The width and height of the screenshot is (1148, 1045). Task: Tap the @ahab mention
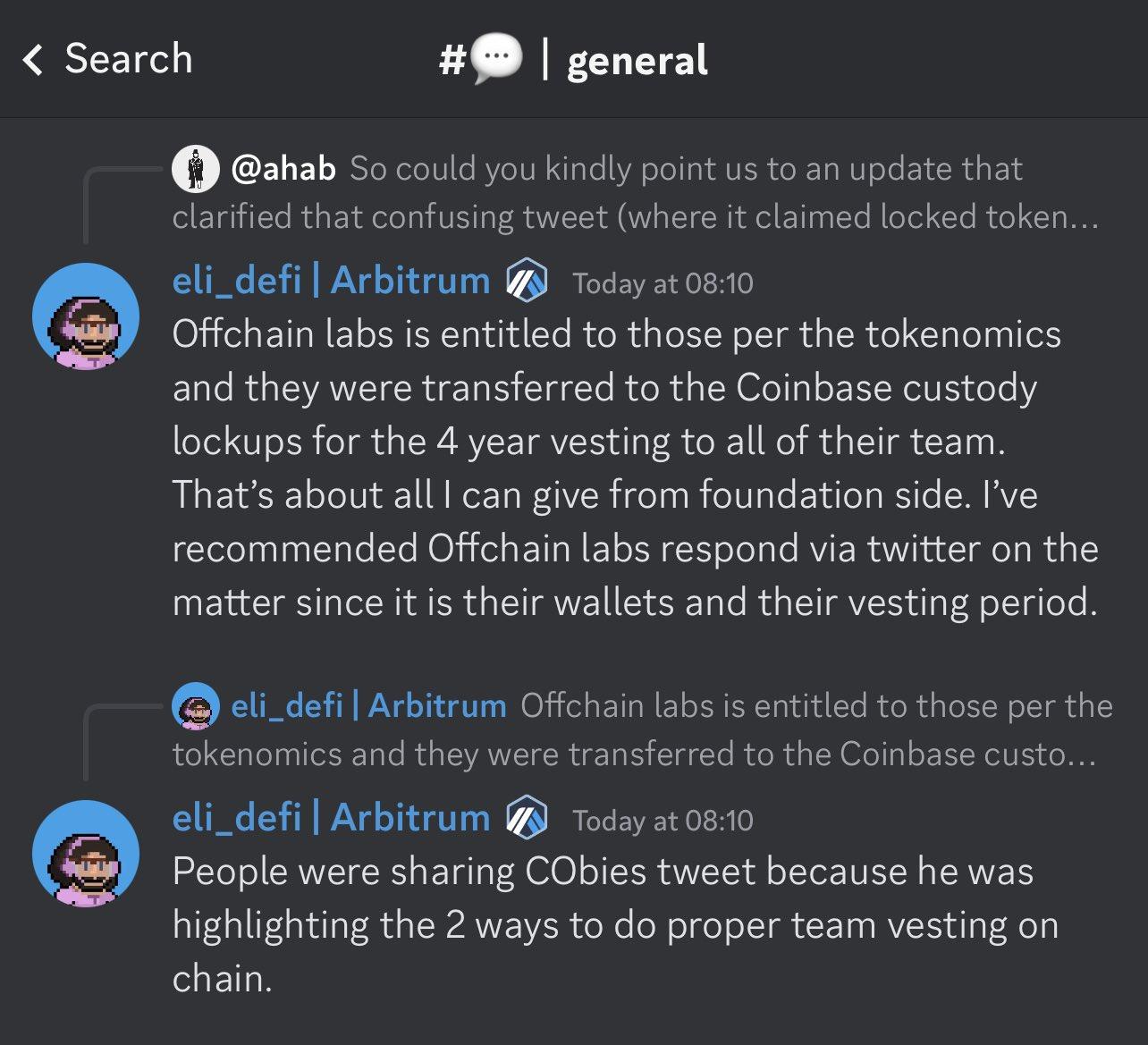[284, 169]
